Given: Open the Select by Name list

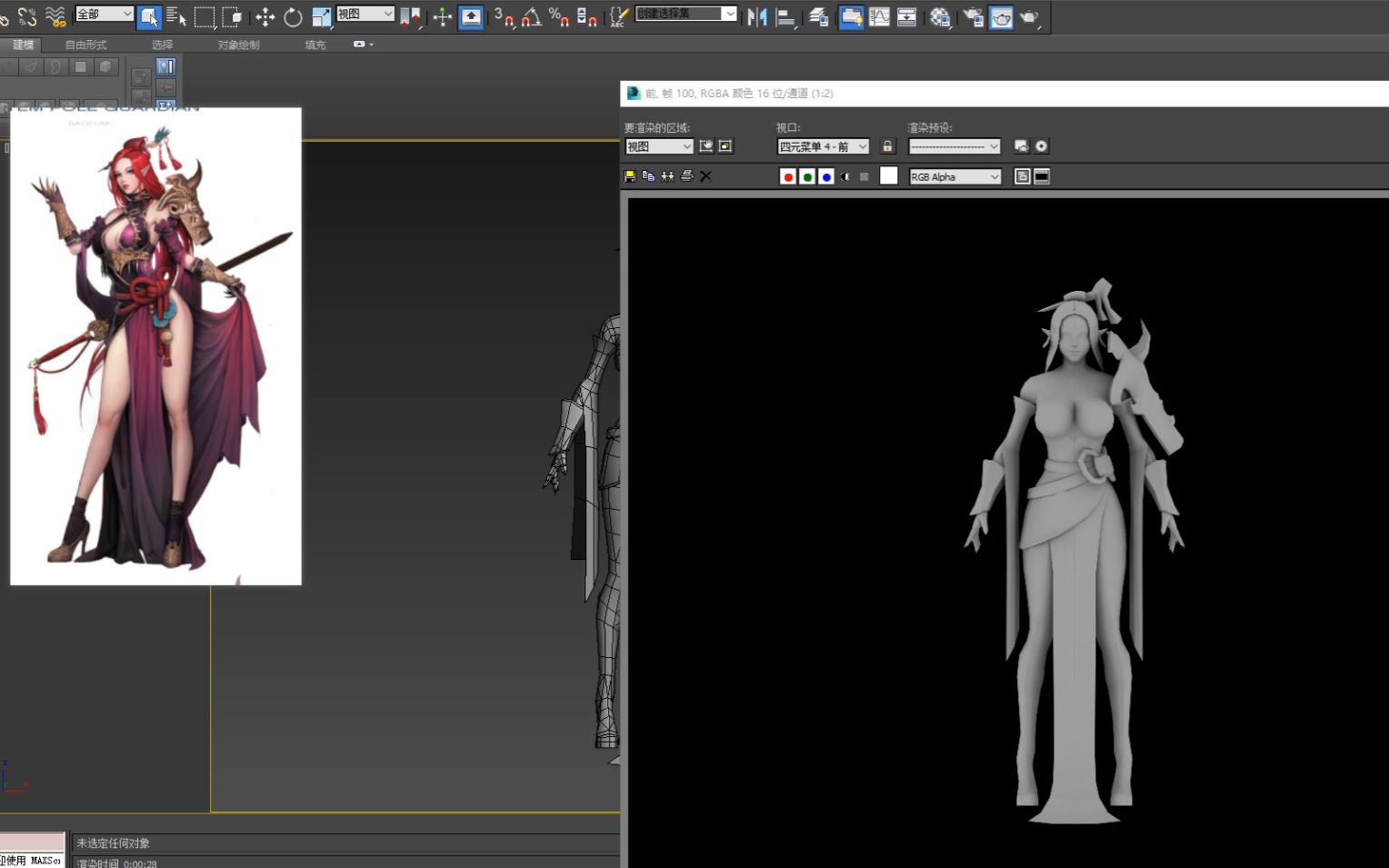Looking at the screenshot, I should click(x=176, y=16).
